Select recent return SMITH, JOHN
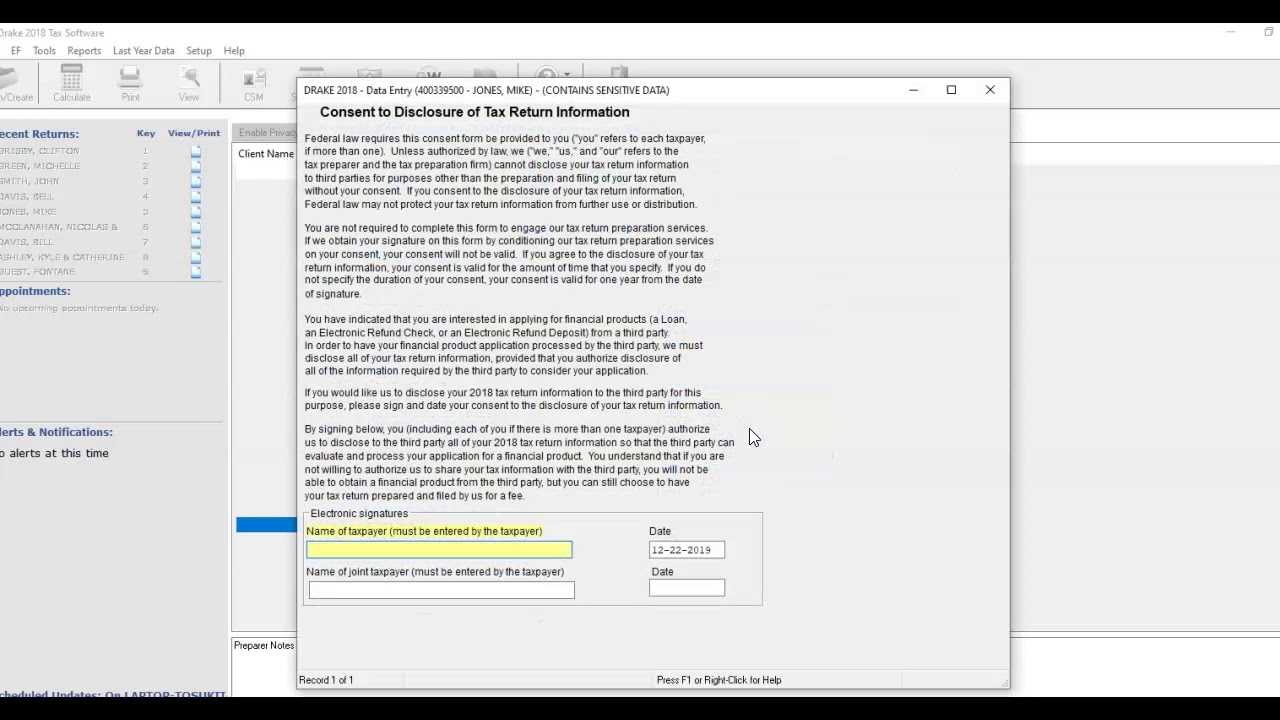 (x=30, y=181)
